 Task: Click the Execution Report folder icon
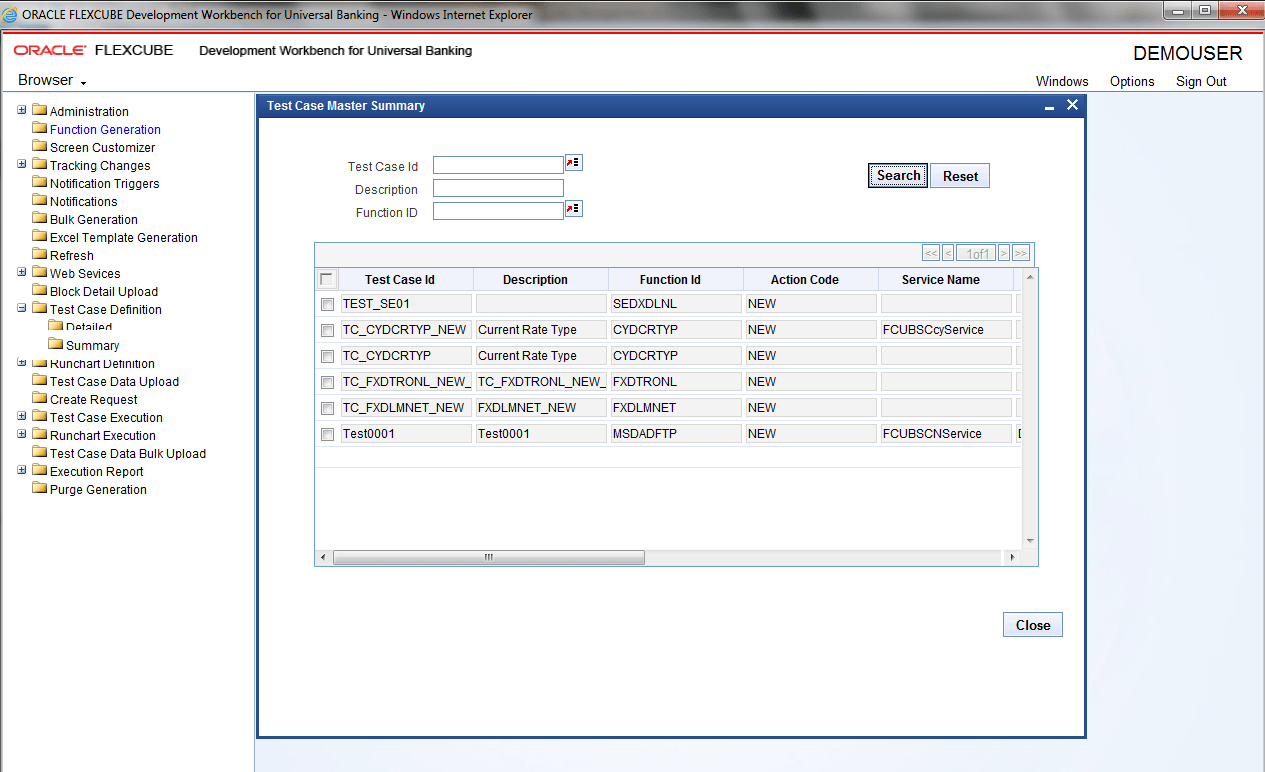pos(40,470)
